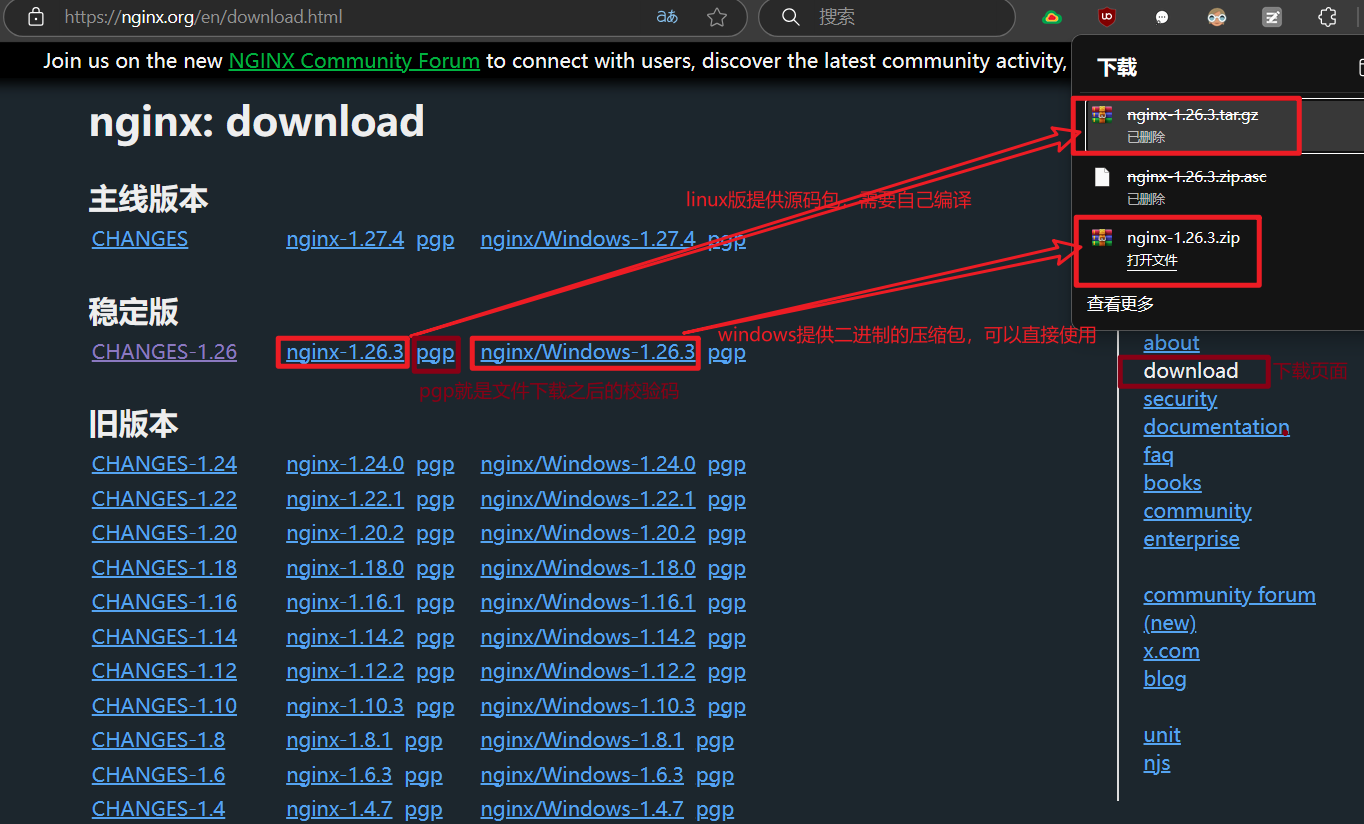Click 打开文件 under nginx-1.26.3.zip
This screenshot has width=1364, height=824.
[x=1152, y=261]
